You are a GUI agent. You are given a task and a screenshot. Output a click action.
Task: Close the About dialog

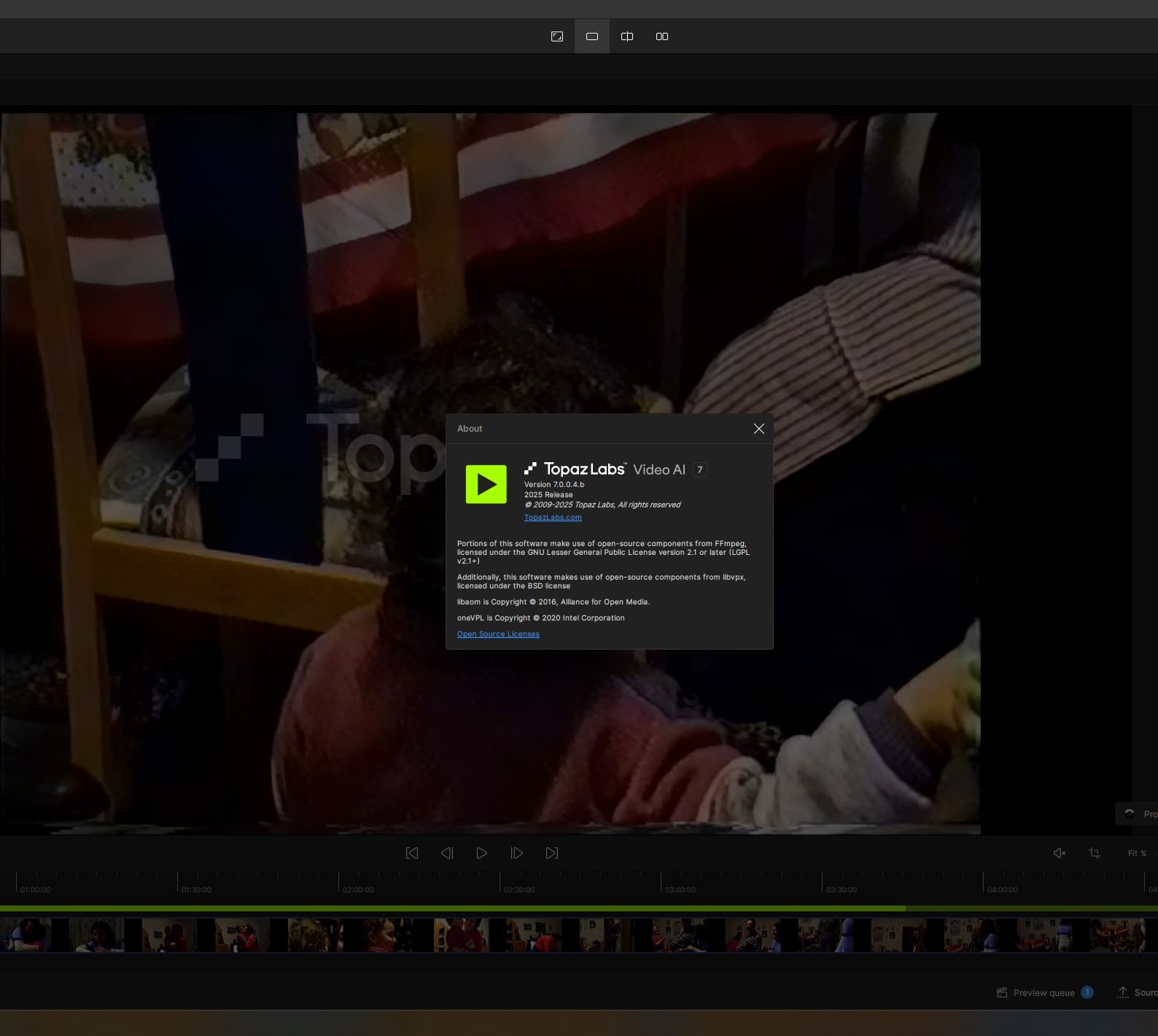(759, 429)
